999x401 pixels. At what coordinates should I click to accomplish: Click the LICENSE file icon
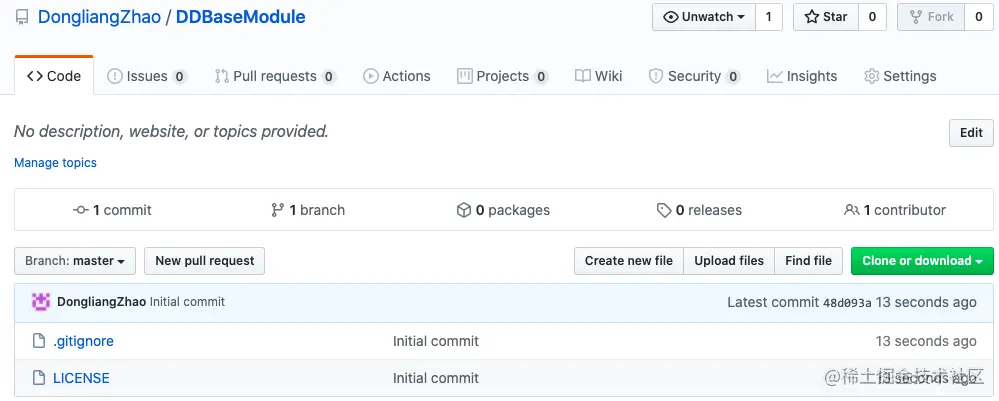pos(39,378)
